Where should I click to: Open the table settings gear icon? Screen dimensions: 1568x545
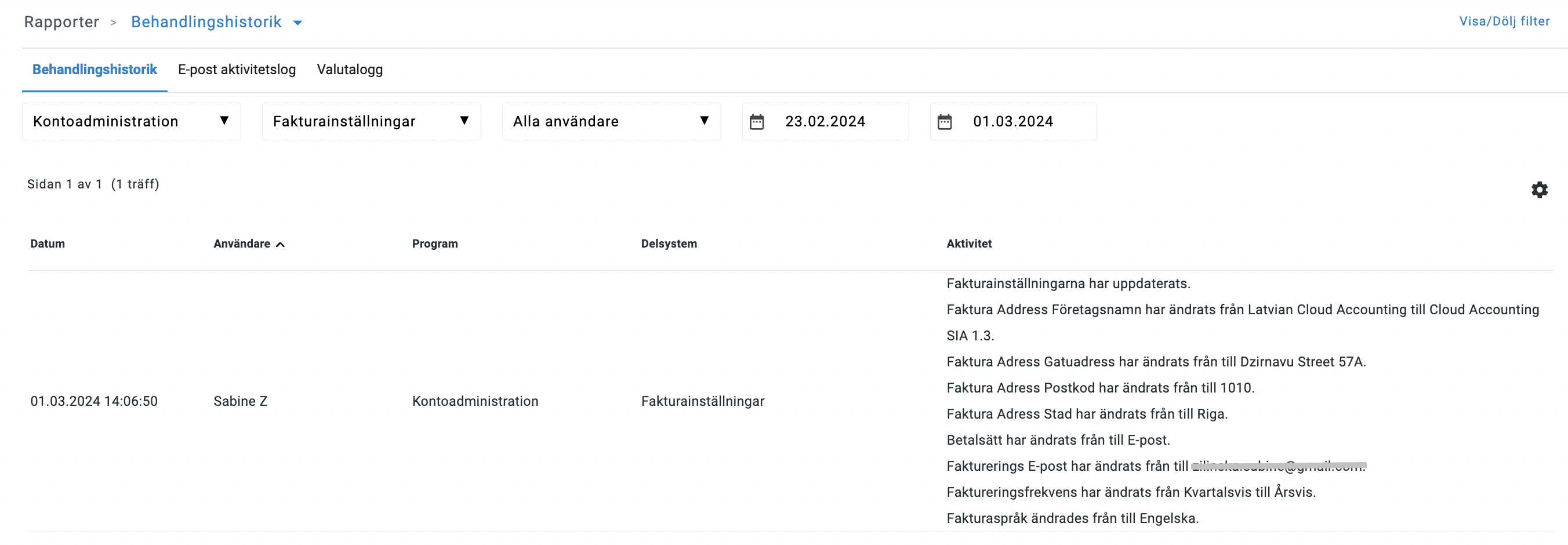(x=1539, y=190)
